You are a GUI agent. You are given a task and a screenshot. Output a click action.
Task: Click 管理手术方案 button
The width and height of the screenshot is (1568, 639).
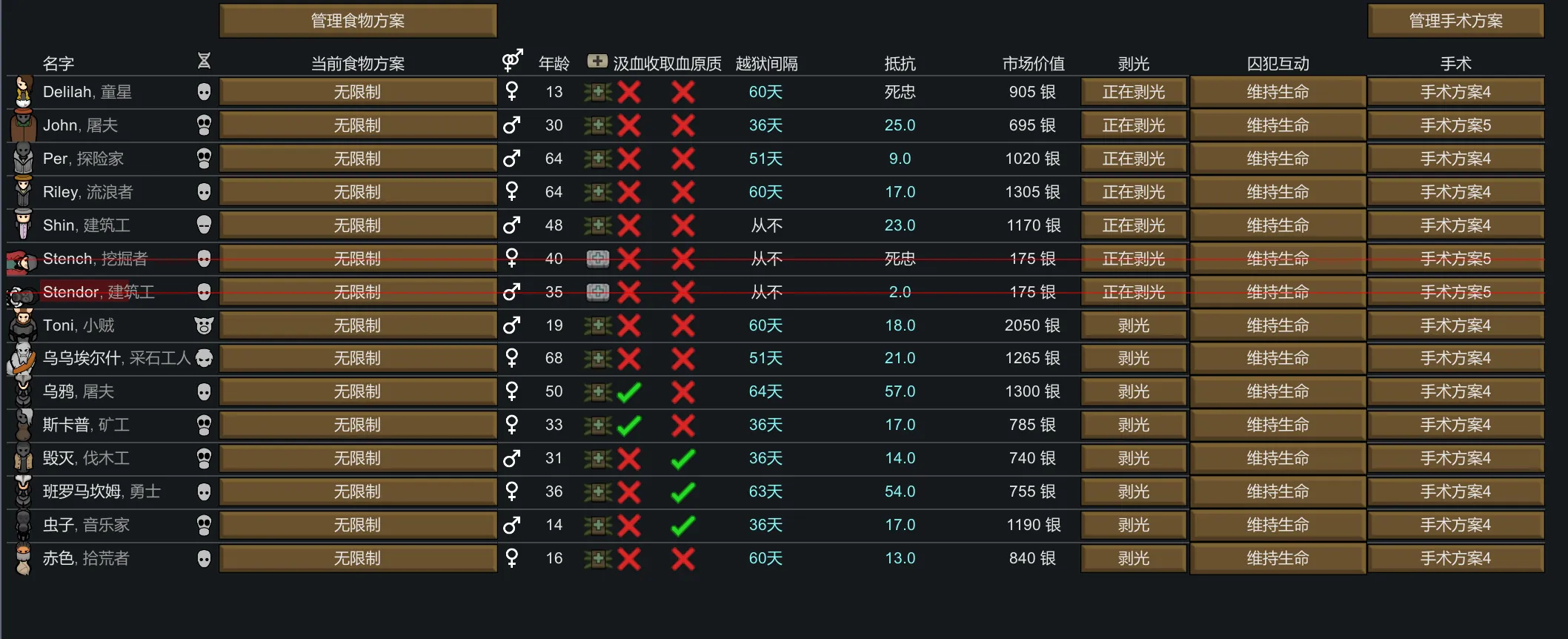pyautogui.click(x=1455, y=21)
